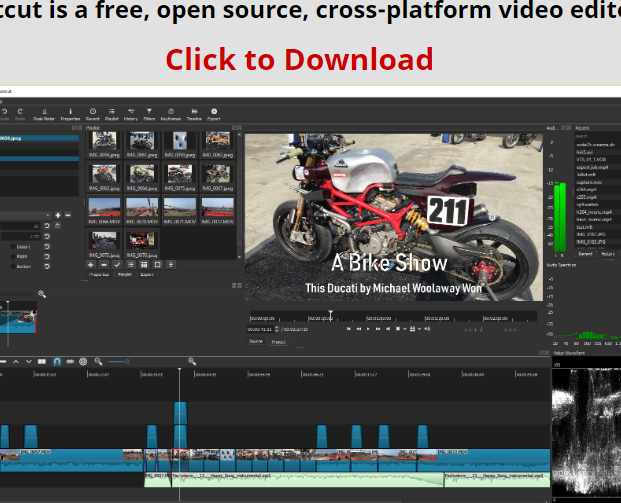Open the Keyframes toolbar button
621x503 pixels.
pos(171,114)
